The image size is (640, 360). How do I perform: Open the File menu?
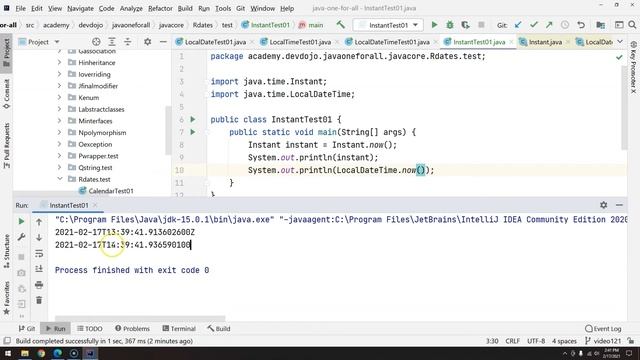(x=20, y=8)
